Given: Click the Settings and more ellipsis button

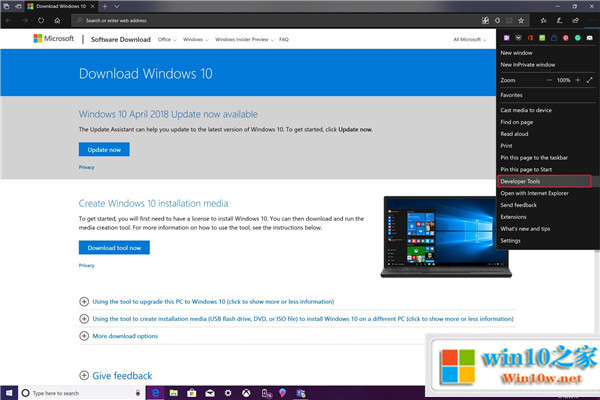Looking at the screenshot, I should 592,20.
